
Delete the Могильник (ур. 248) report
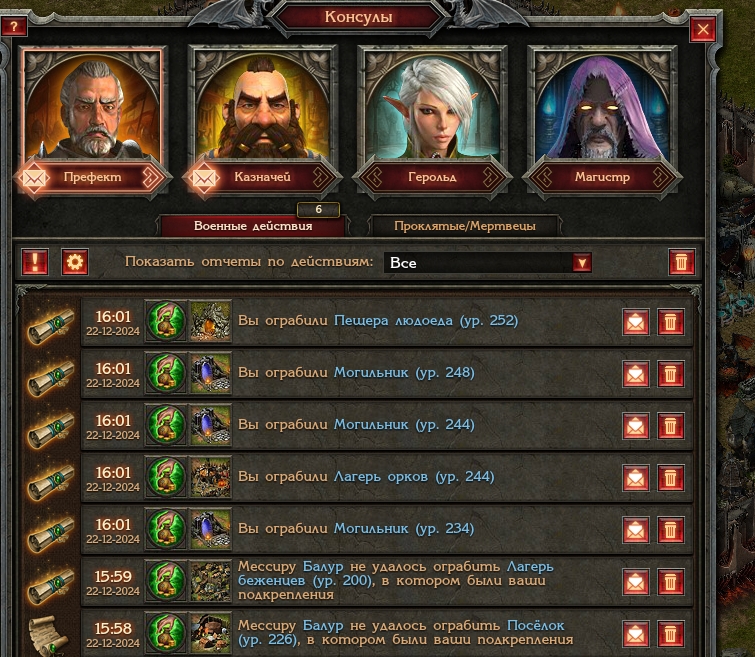tap(670, 374)
